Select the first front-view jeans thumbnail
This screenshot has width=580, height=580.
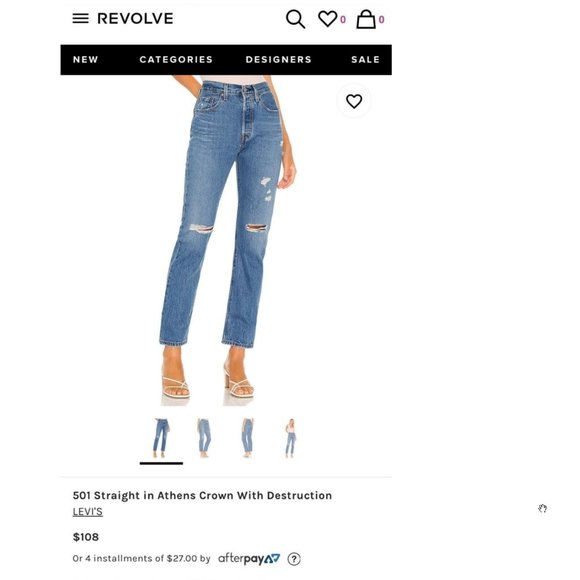[161, 438]
